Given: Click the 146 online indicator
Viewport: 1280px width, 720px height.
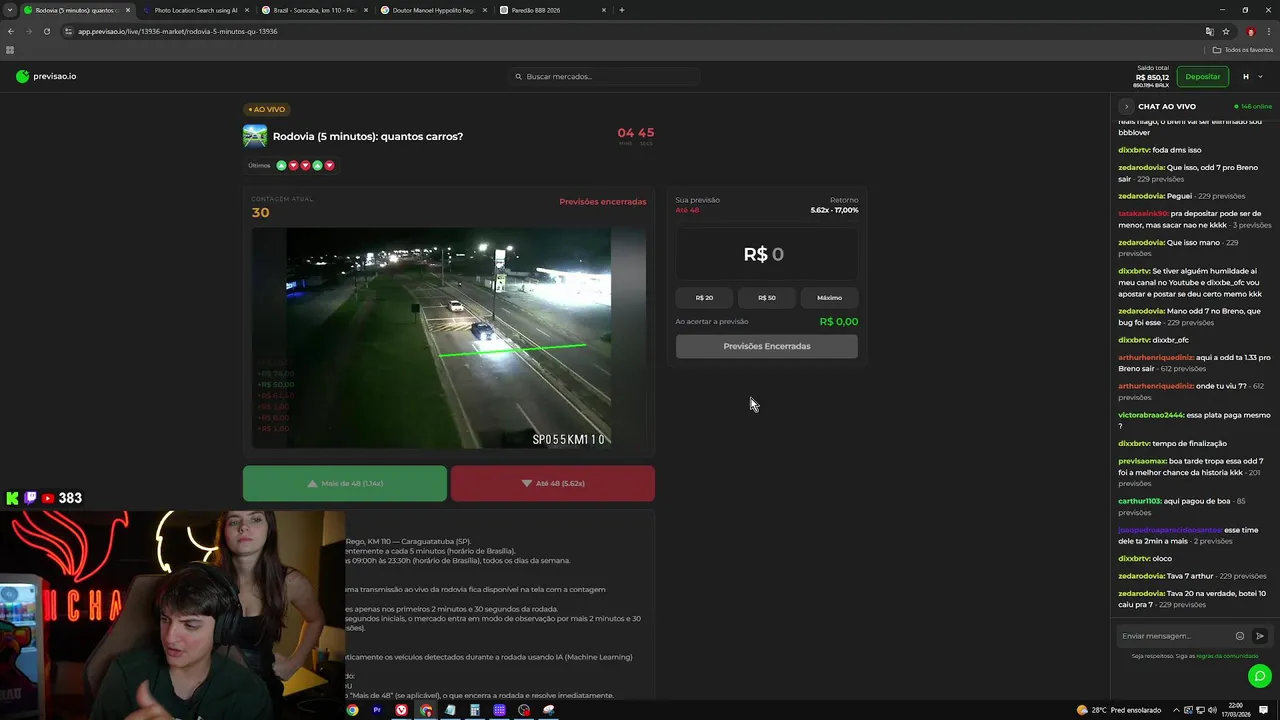Looking at the screenshot, I should 1253,106.
